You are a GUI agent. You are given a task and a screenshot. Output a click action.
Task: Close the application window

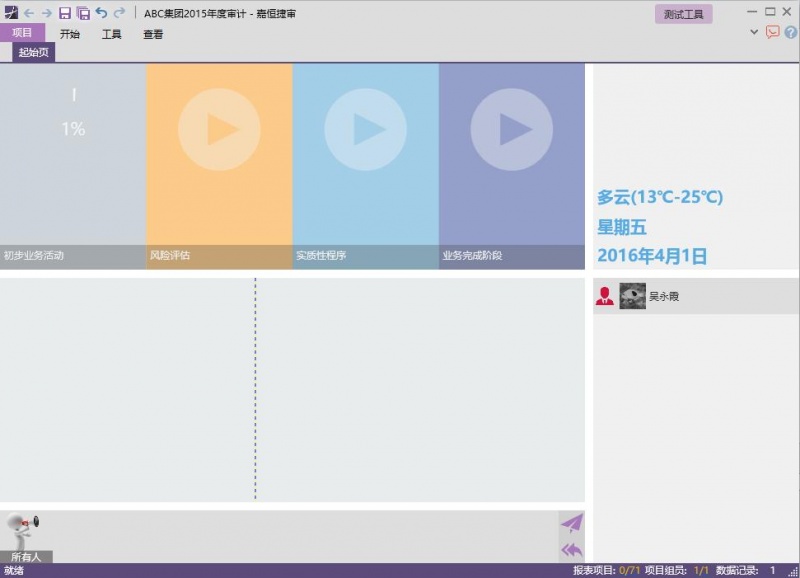(x=787, y=11)
